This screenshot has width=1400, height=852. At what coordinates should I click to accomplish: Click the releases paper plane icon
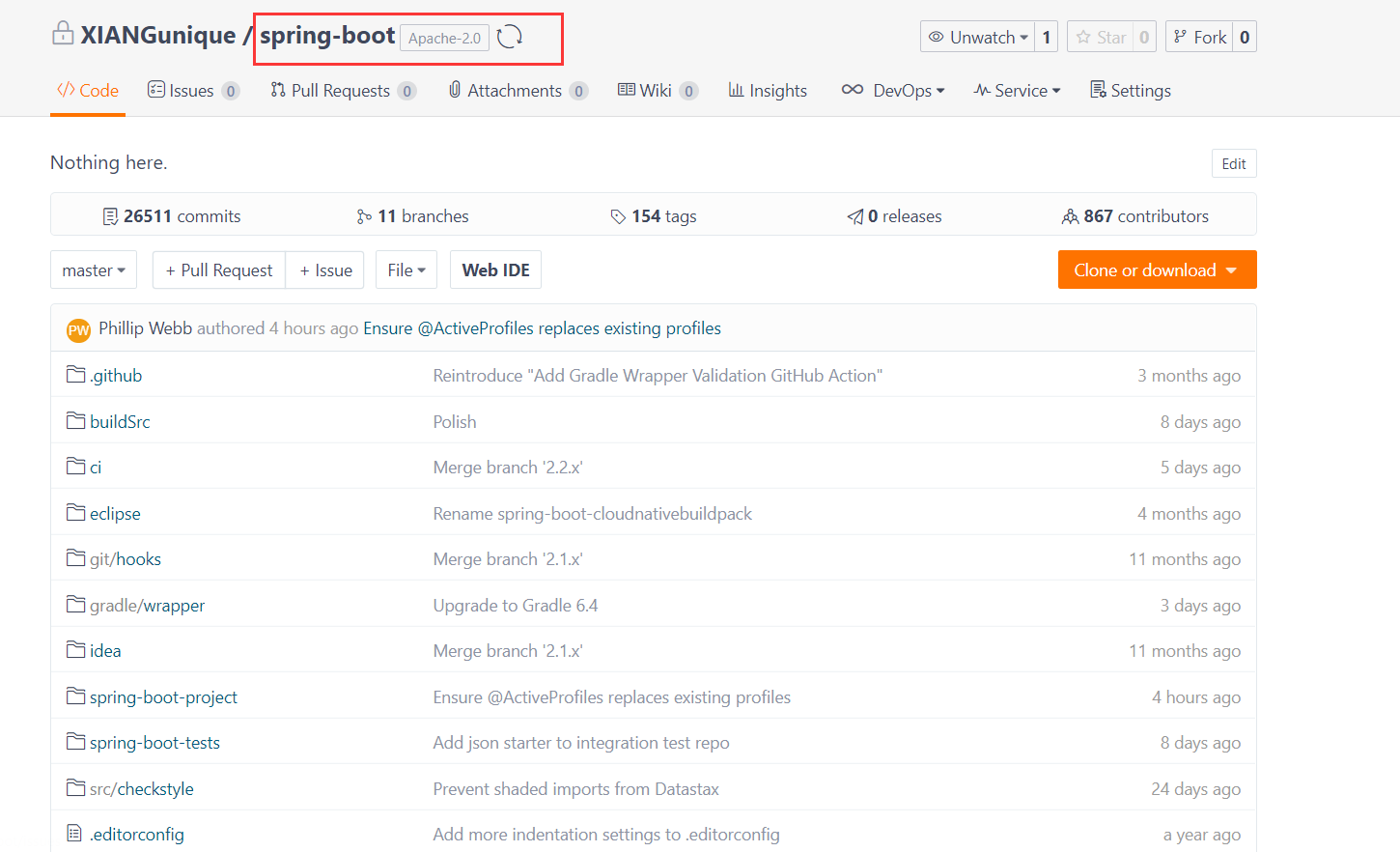pyautogui.click(x=855, y=216)
